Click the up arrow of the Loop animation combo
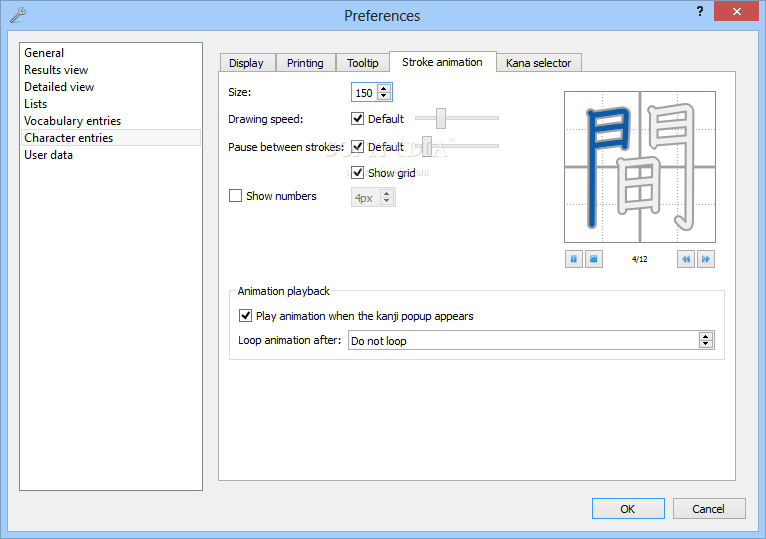This screenshot has width=766, height=539. tap(706, 336)
